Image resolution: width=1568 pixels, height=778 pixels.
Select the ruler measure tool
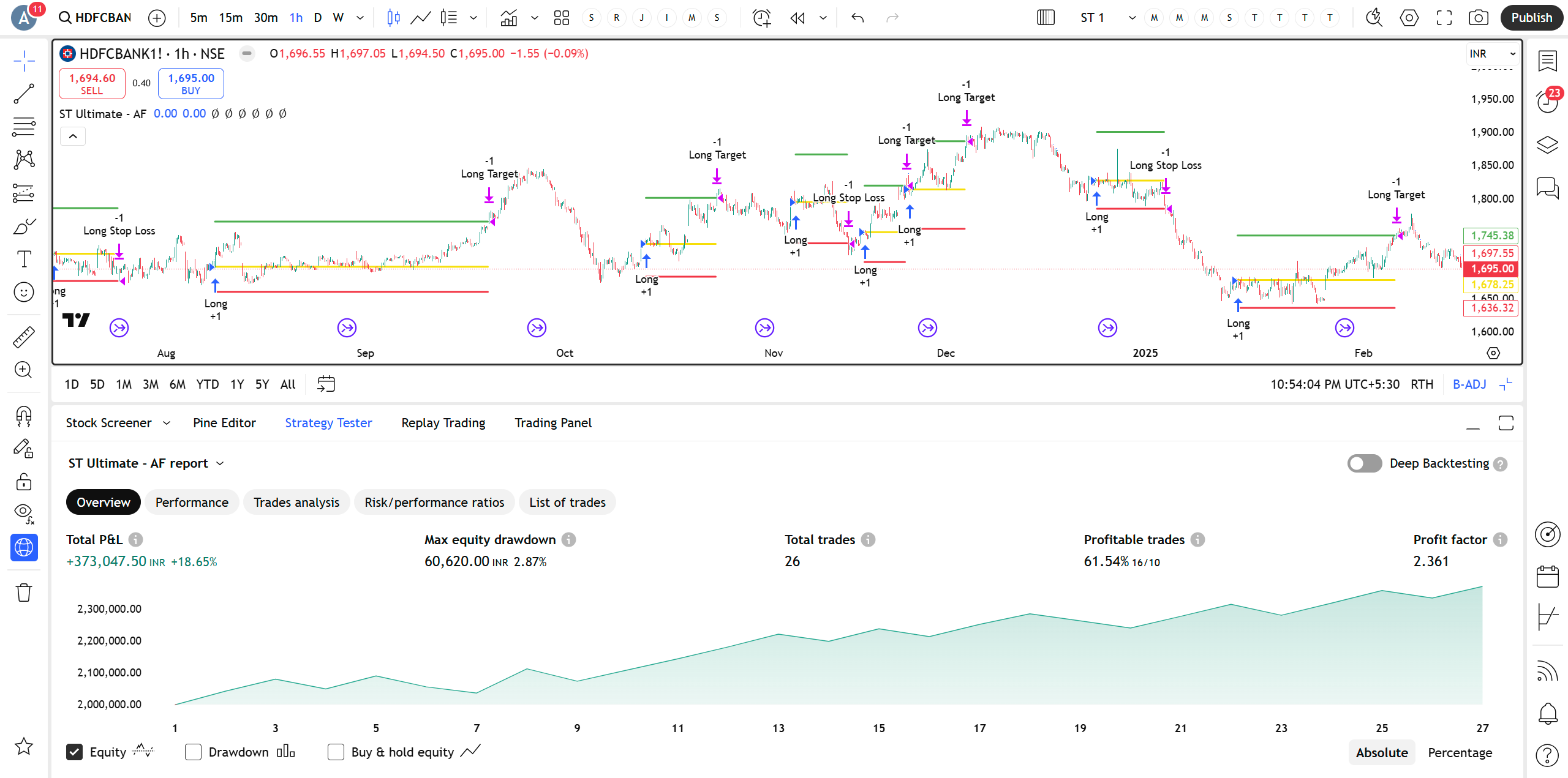point(24,337)
